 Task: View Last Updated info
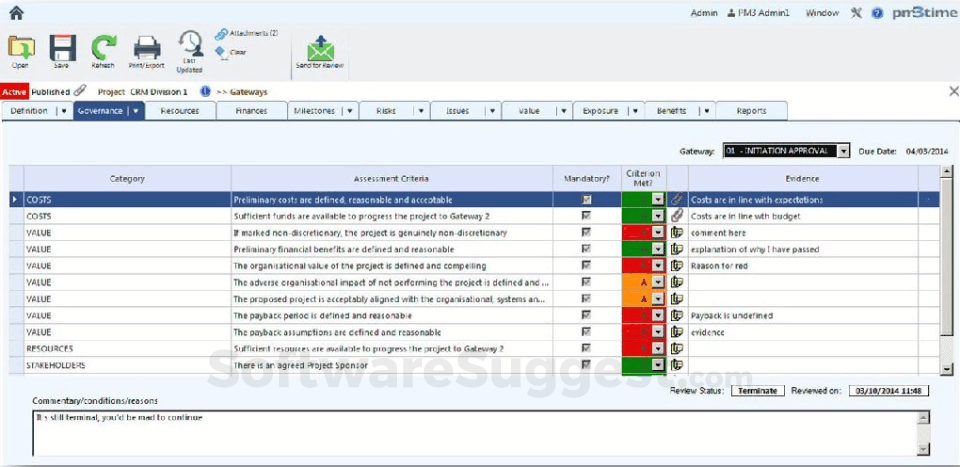pyautogui.click(x=190, y=53)
